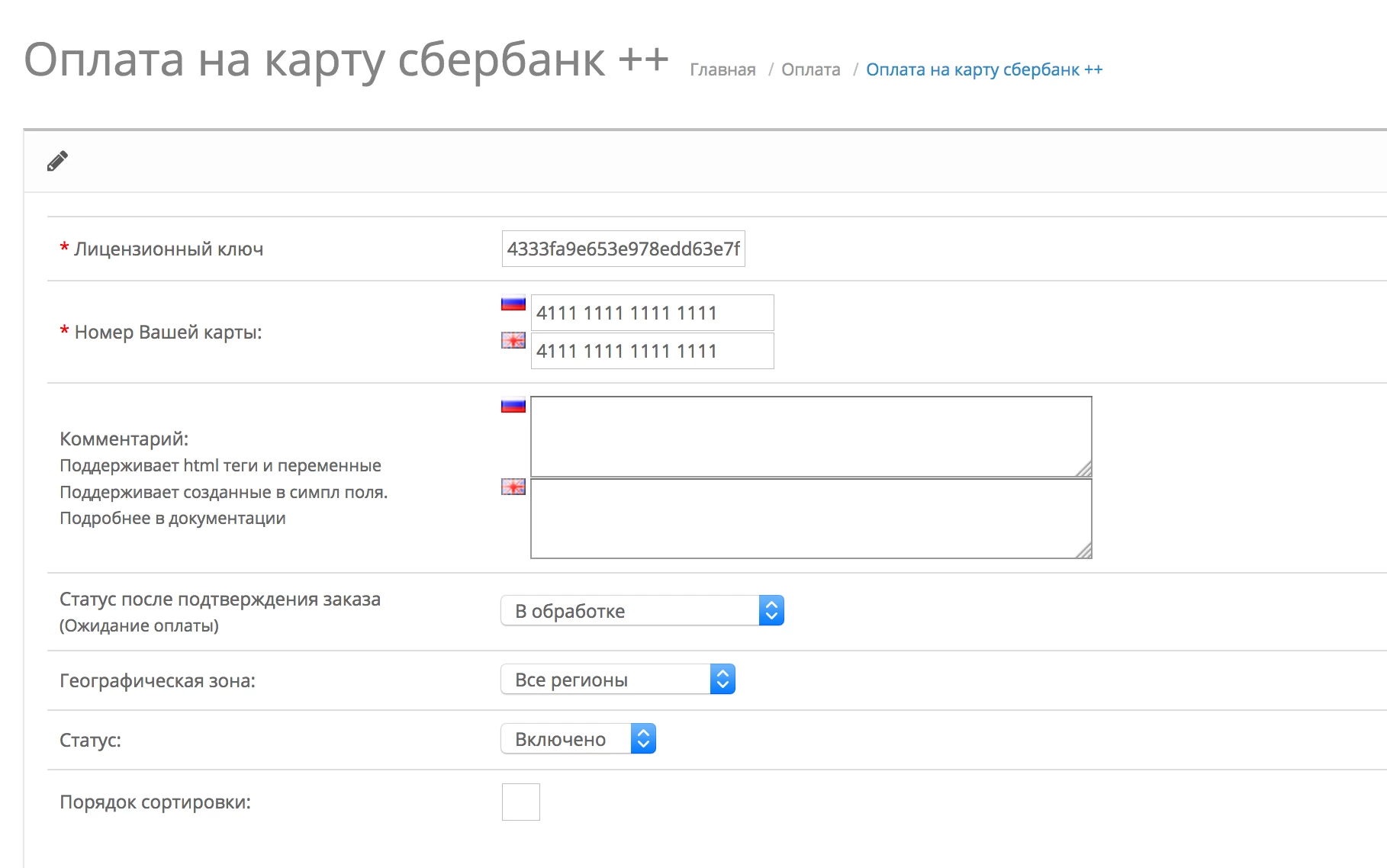Click Russian flag beside comment textarea
Screen dimensions: 1387x868
[x=513, y=405]
